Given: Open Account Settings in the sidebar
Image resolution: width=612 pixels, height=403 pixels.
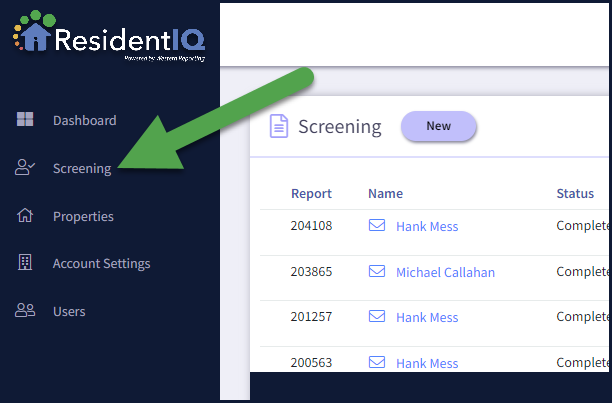Looking at the screenshot, I should (x=101, y=264).
